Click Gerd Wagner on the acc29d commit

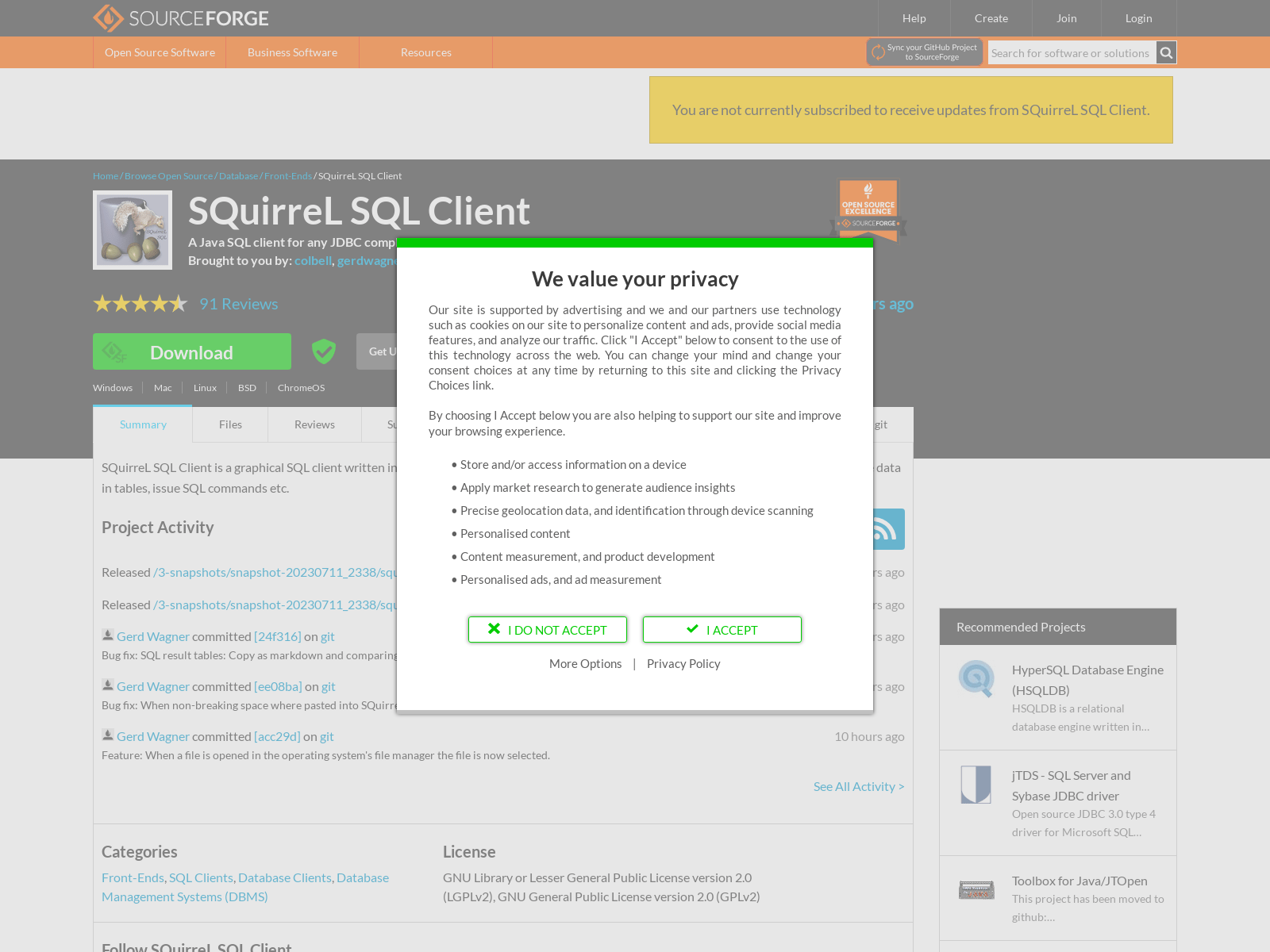tap(153, 736)
